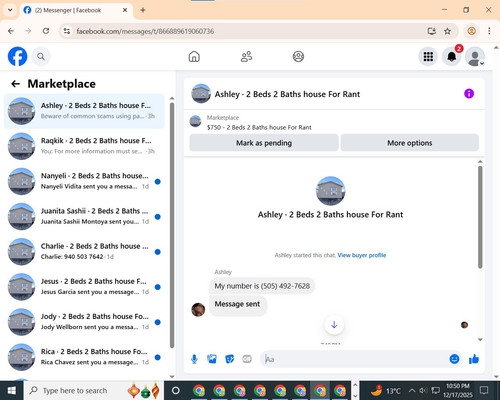This screenshot has height=400, width=500.
Task: Click the browser address bar URL
Action: click(145, 31)
